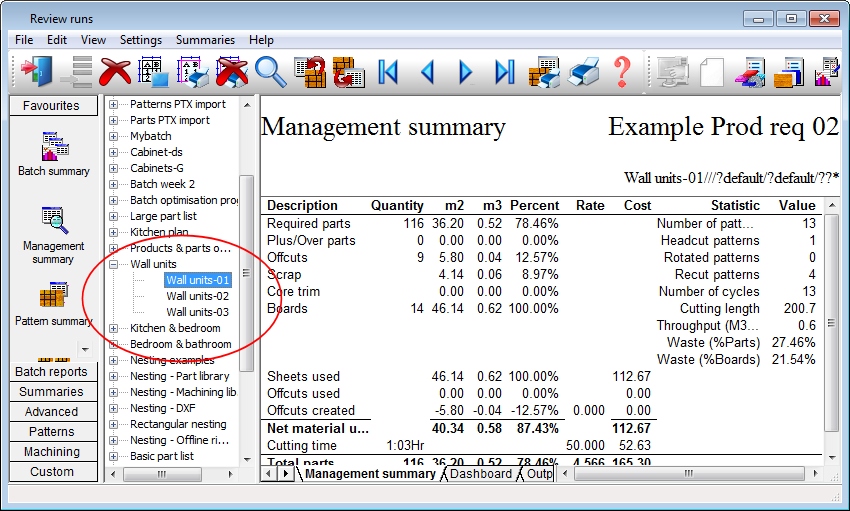This screenshot has width=850, height=511.
Task: Expand the Kitchen & bedroom node
Action: point(114,328)
